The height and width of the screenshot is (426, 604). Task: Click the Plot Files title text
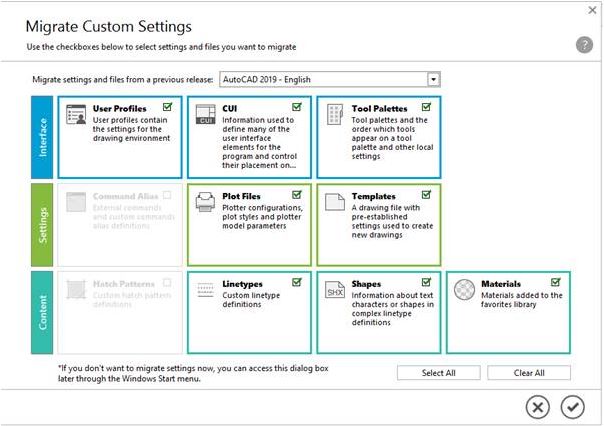241,196
